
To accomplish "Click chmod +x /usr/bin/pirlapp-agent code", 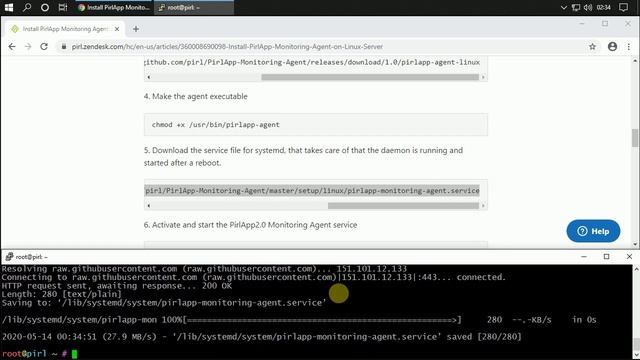I will point(216,125).
